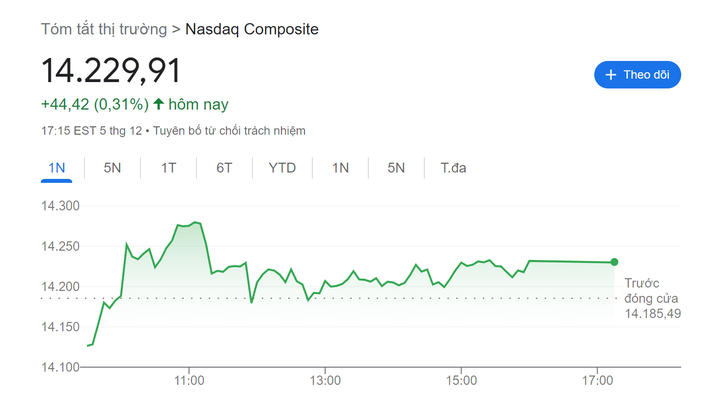This screenshot has height=405, width=720.
Task: Switch to the T.đa maximum range tab
Action: [x=454, y=168]
